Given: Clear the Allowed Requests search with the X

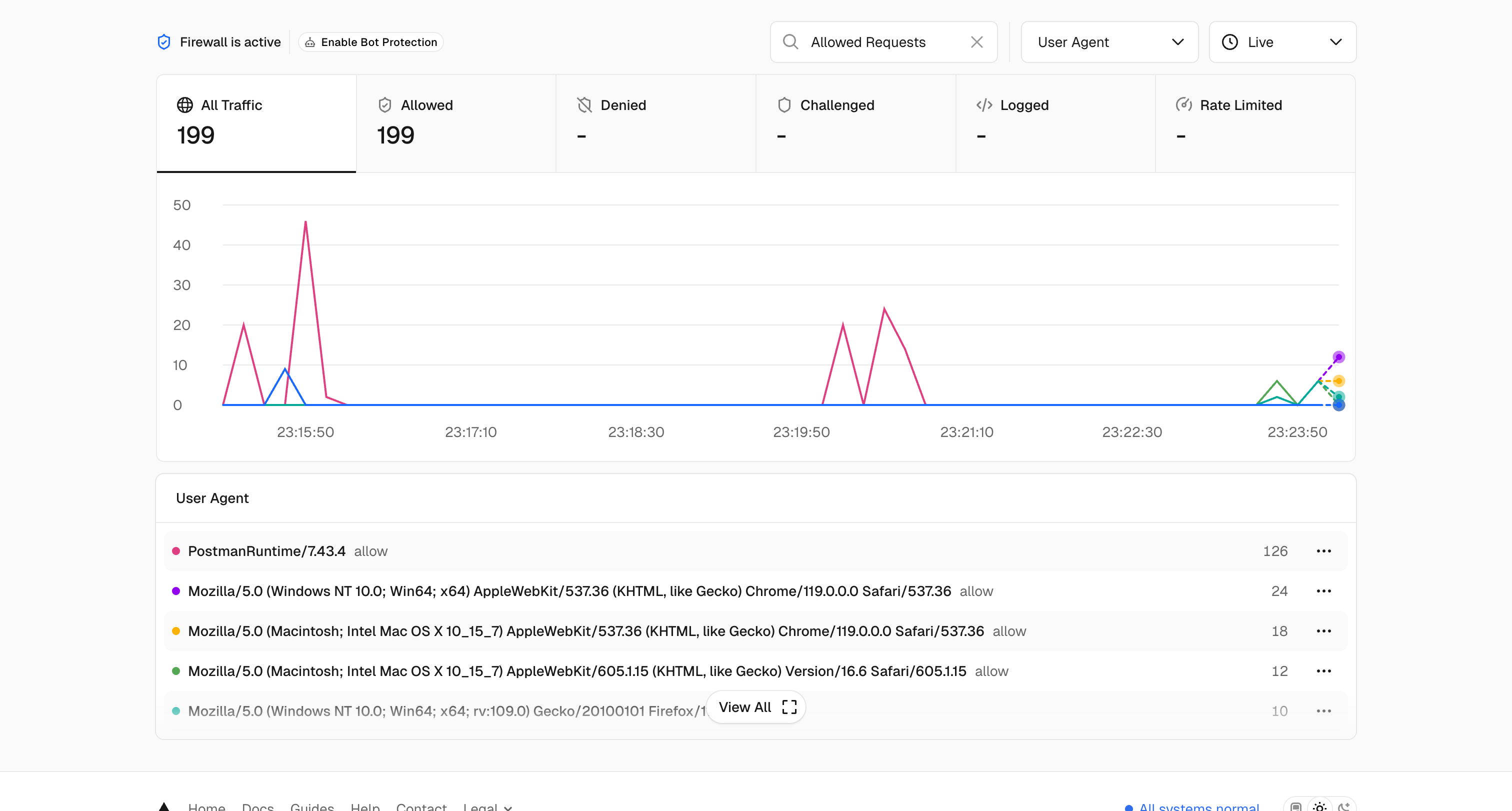Looking at the screenshot, I should (976, 41).
